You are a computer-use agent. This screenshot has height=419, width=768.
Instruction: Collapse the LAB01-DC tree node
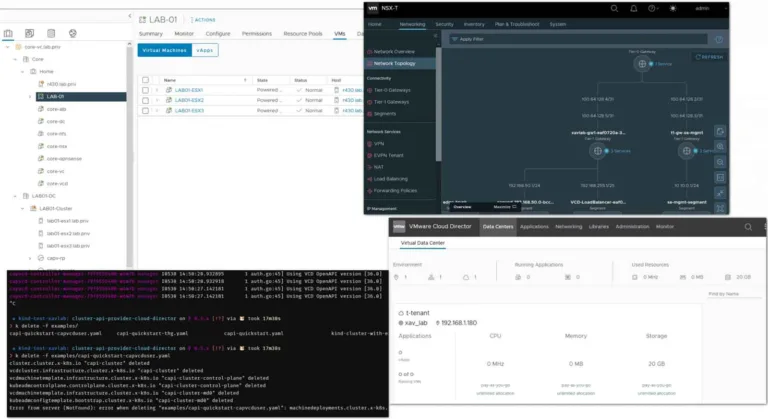(15, 196)
